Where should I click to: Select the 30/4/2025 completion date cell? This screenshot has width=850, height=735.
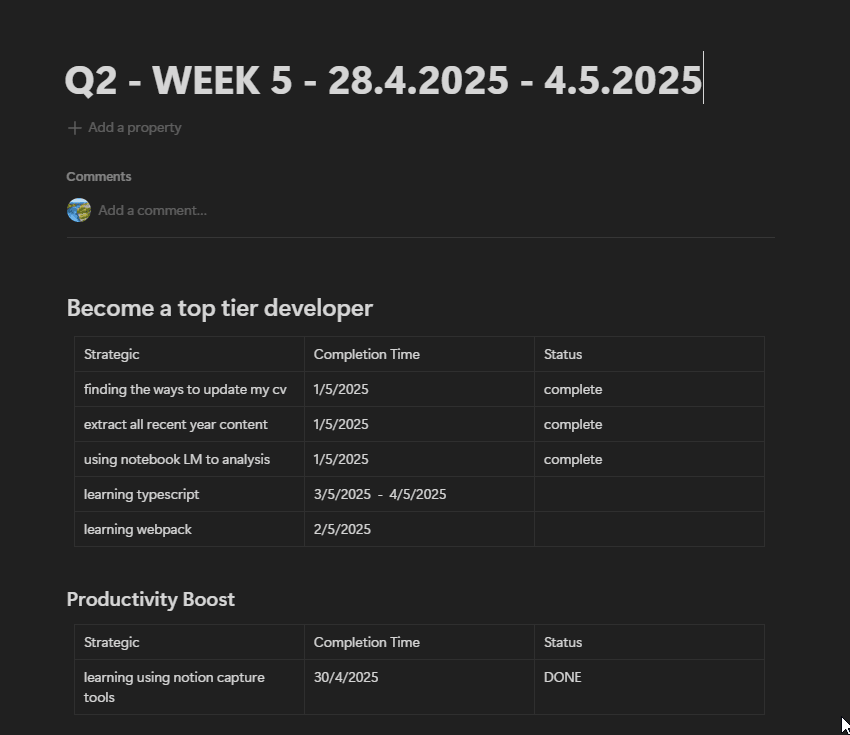(x=346, y=677)
